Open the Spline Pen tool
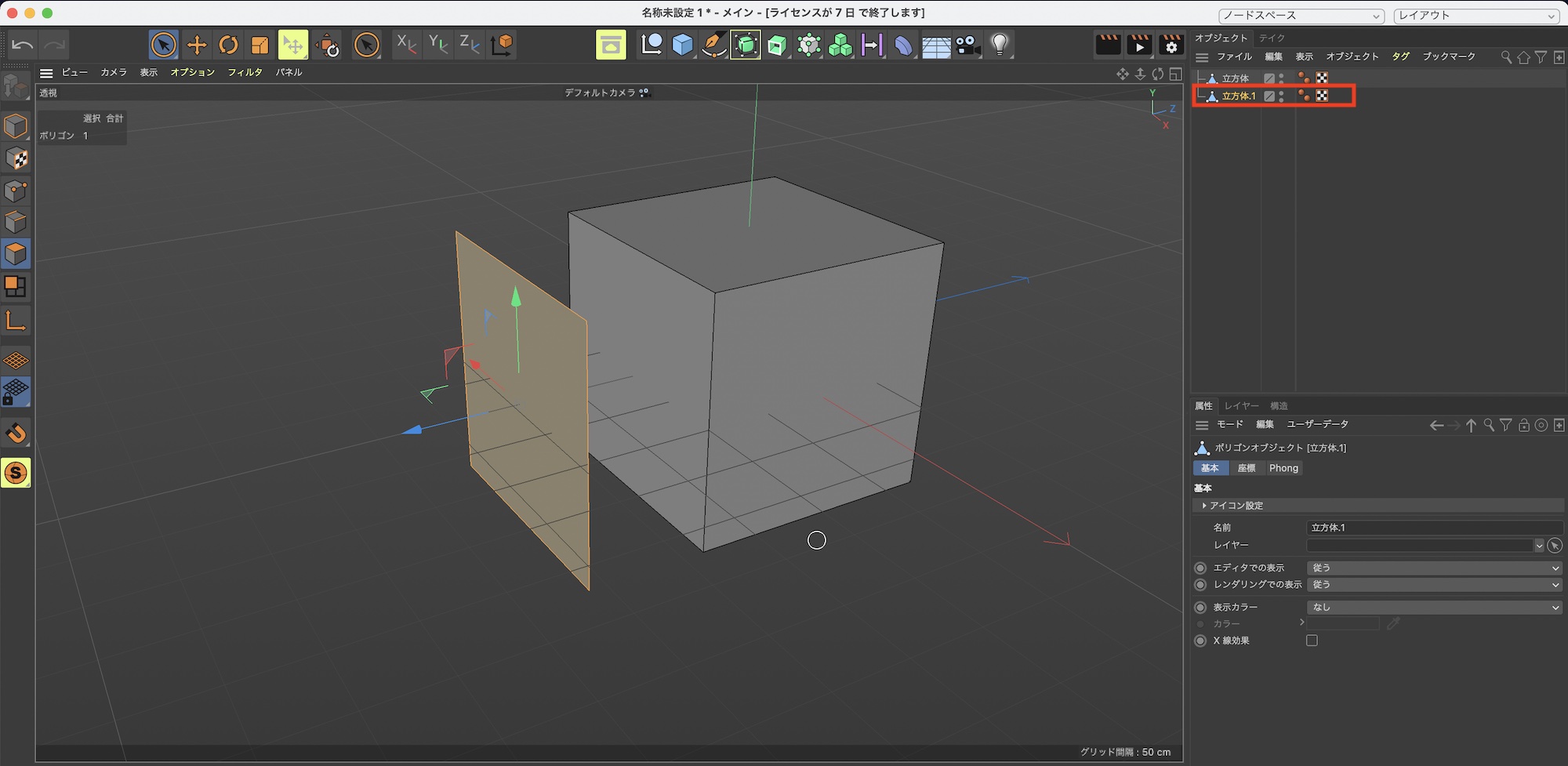Image resolution: width=1568 pixels, height=766 pixels. tap(713, 45)
